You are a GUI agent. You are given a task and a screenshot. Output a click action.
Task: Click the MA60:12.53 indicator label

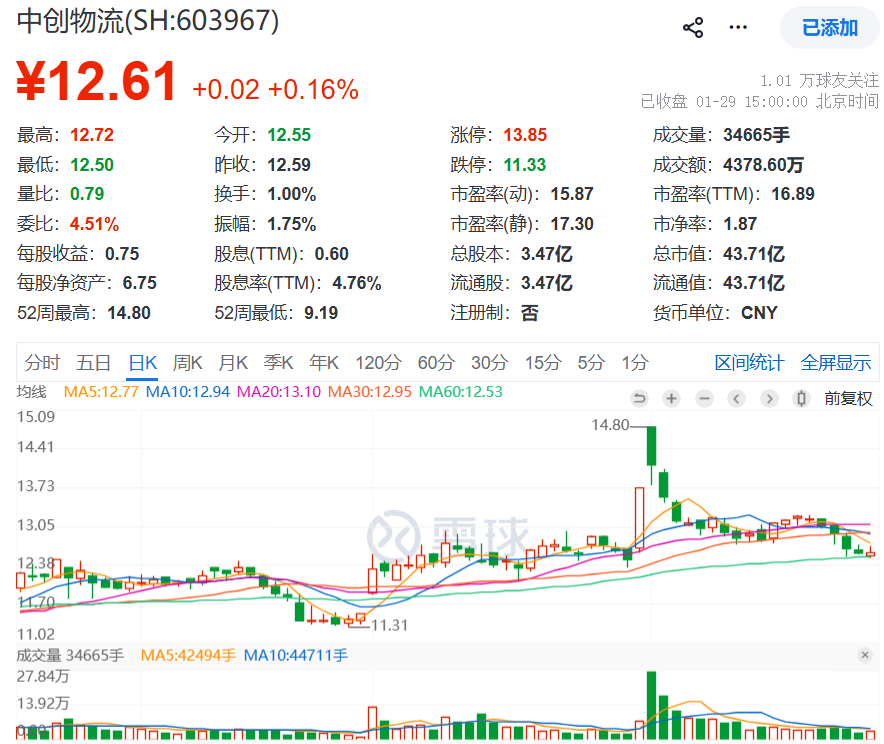coord(461,392)
